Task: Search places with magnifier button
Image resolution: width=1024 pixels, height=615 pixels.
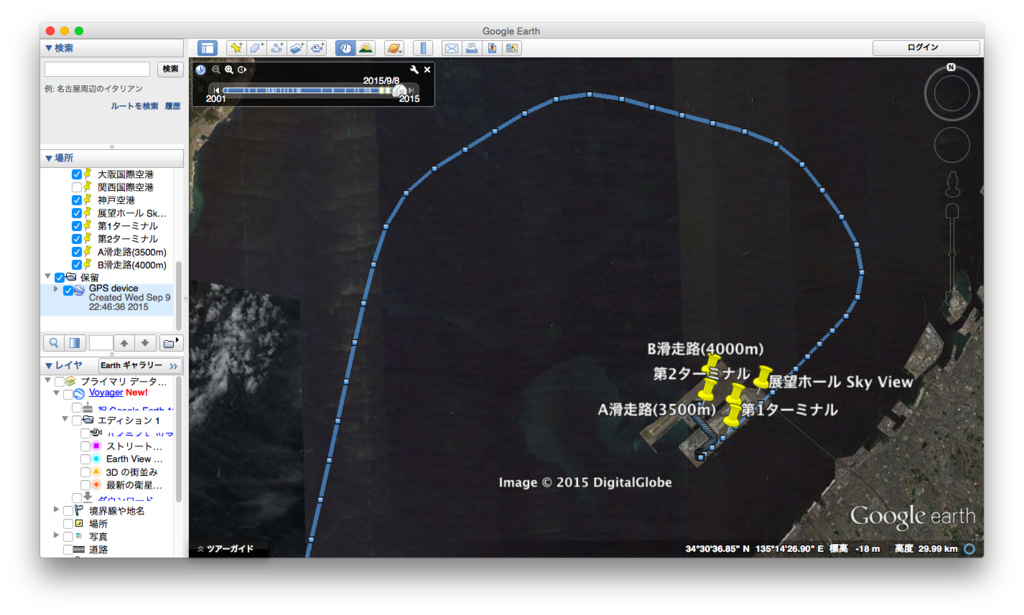Action: click(54, 343)
